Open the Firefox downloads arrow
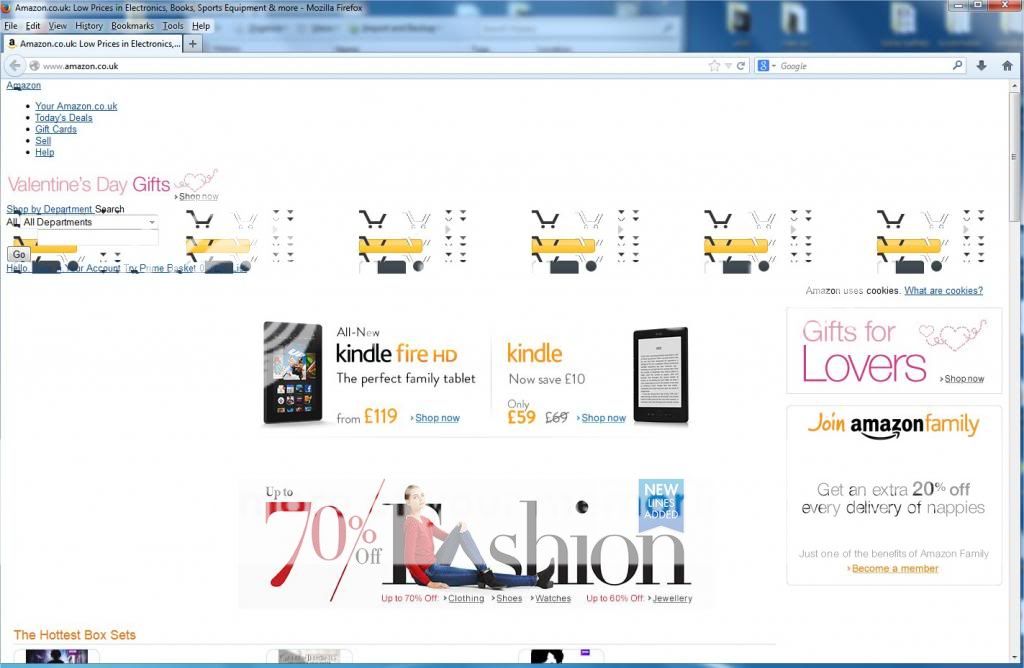This screenshot has height=668, width=1024. click(981, 65)
